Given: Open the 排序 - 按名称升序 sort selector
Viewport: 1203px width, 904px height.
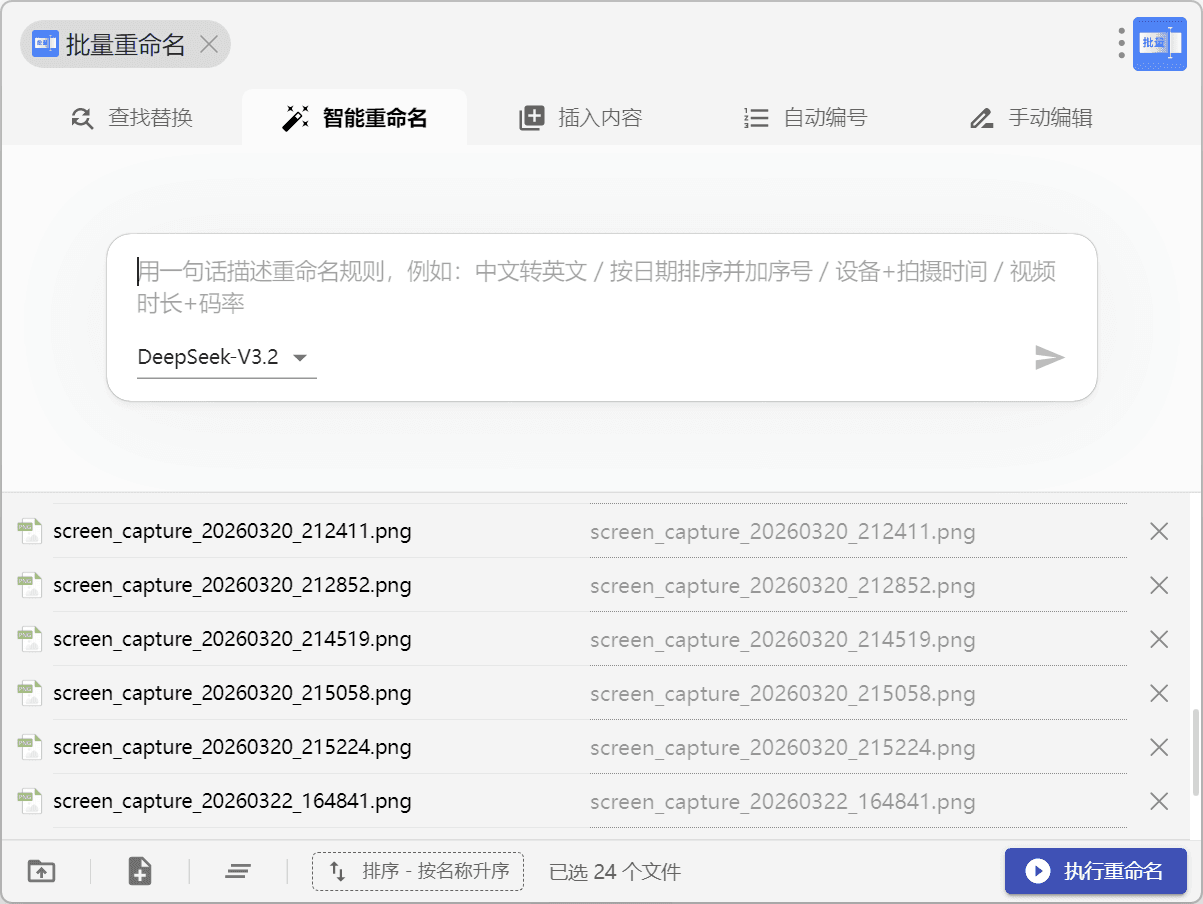Looking at the screenshot, I should [x=418, y=871].
